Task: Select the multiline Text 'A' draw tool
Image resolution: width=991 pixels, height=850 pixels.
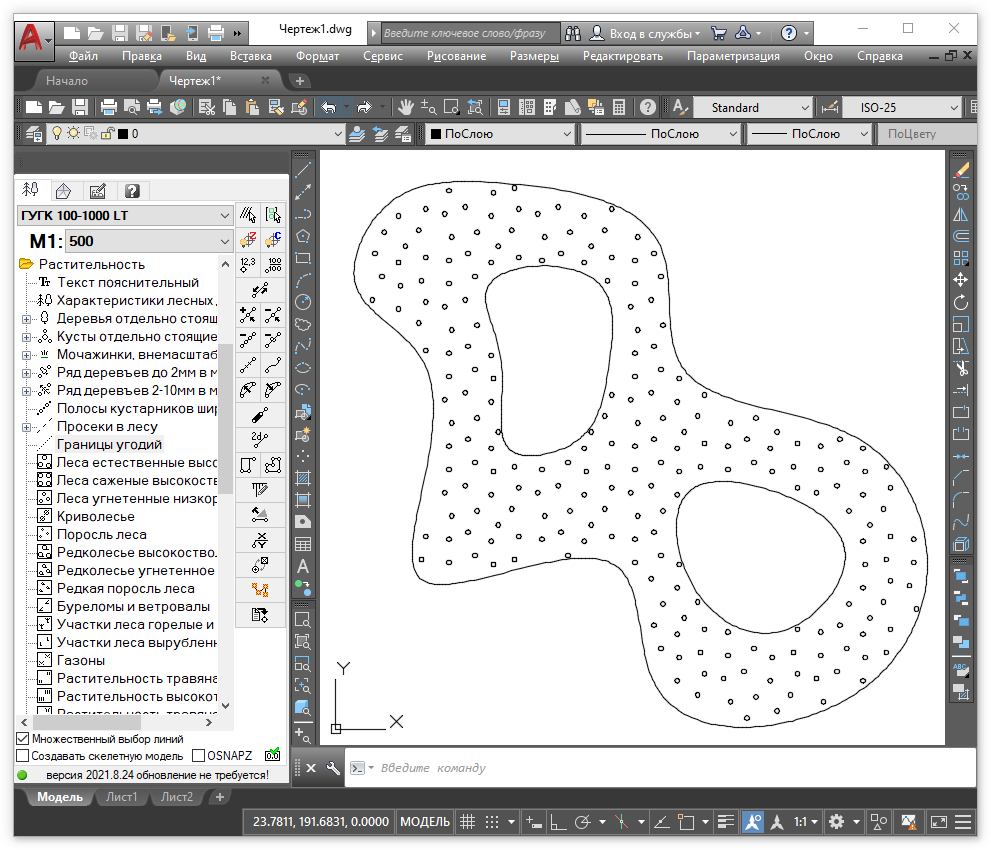Action: point(303,567)
